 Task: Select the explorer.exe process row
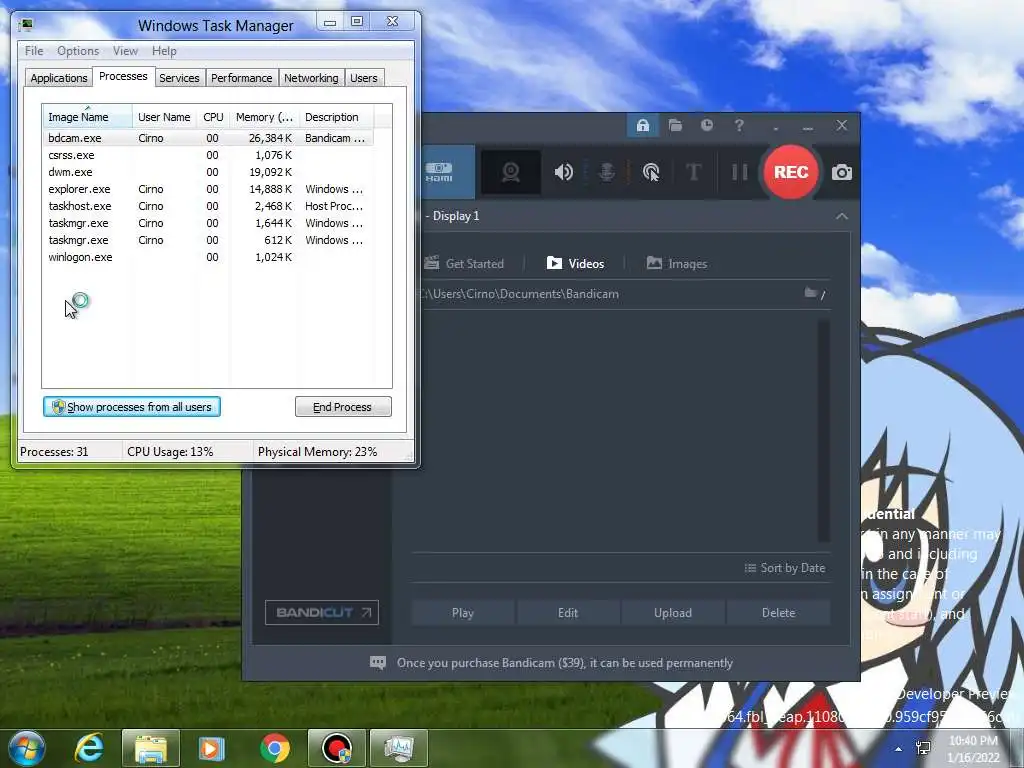coord(208,189)
